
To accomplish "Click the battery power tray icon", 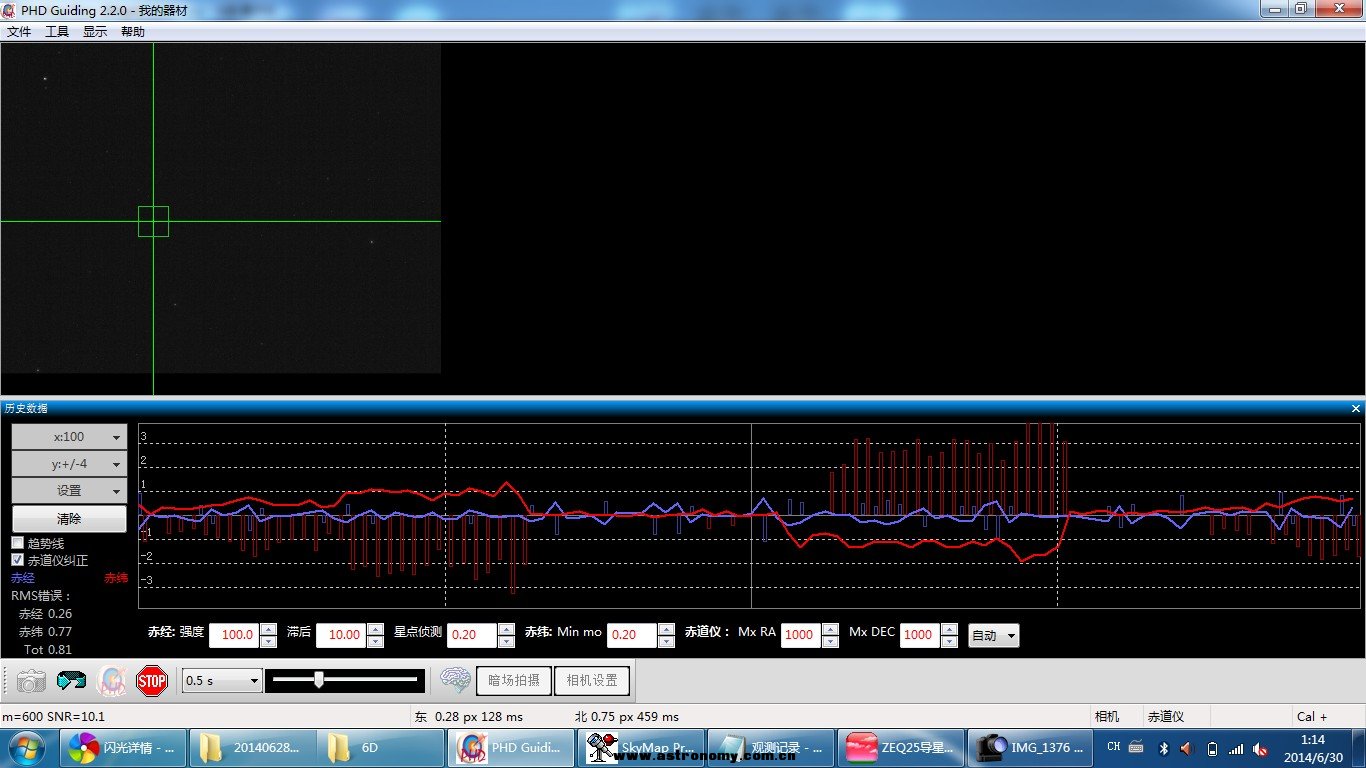I will 1212,748.
